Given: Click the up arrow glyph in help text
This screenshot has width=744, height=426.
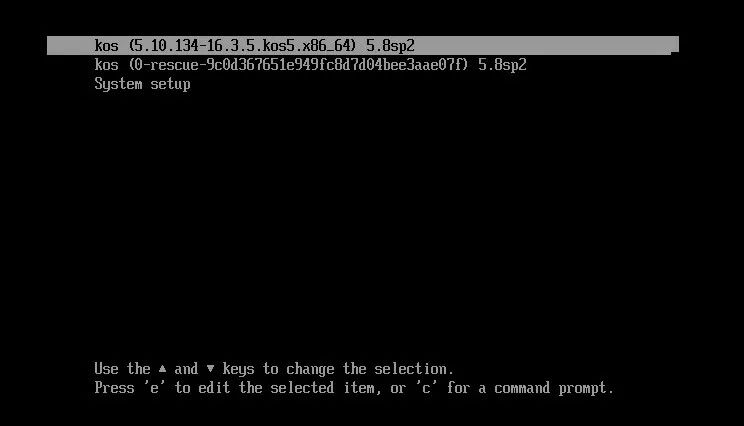Looking at the screenshot, I should click(162, 368).
